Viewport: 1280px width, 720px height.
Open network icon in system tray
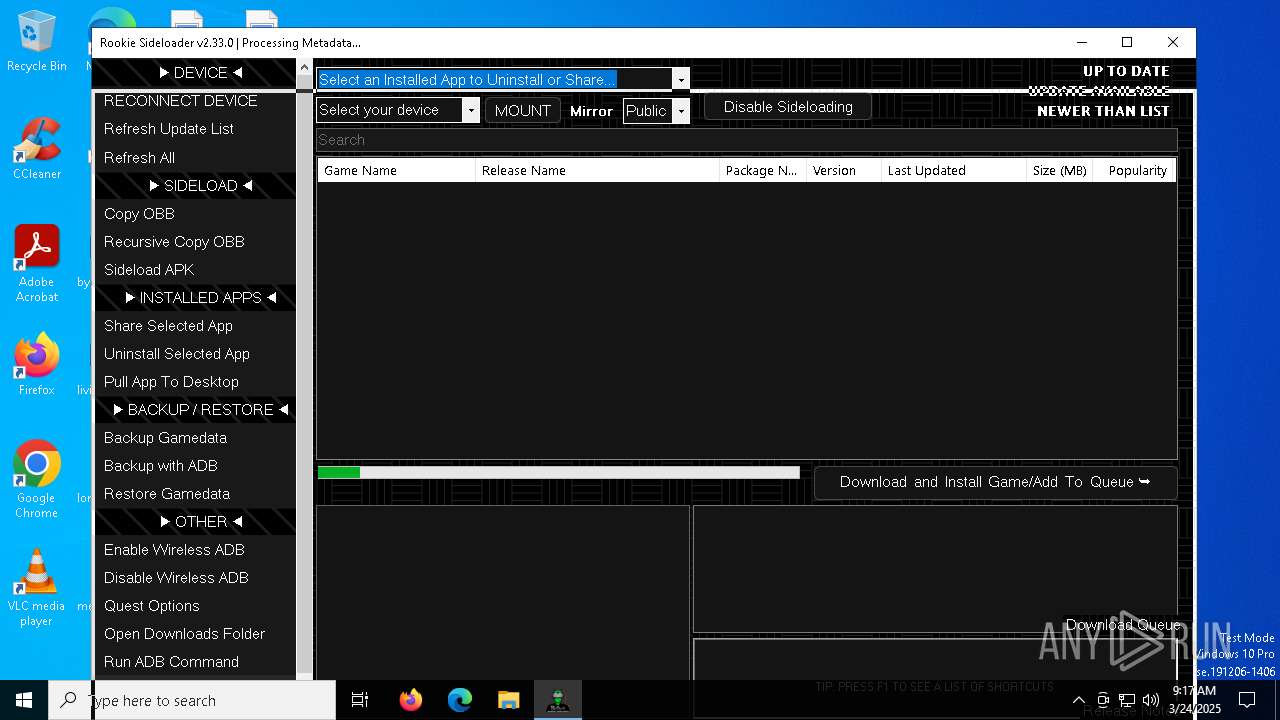coord(1127,700)
